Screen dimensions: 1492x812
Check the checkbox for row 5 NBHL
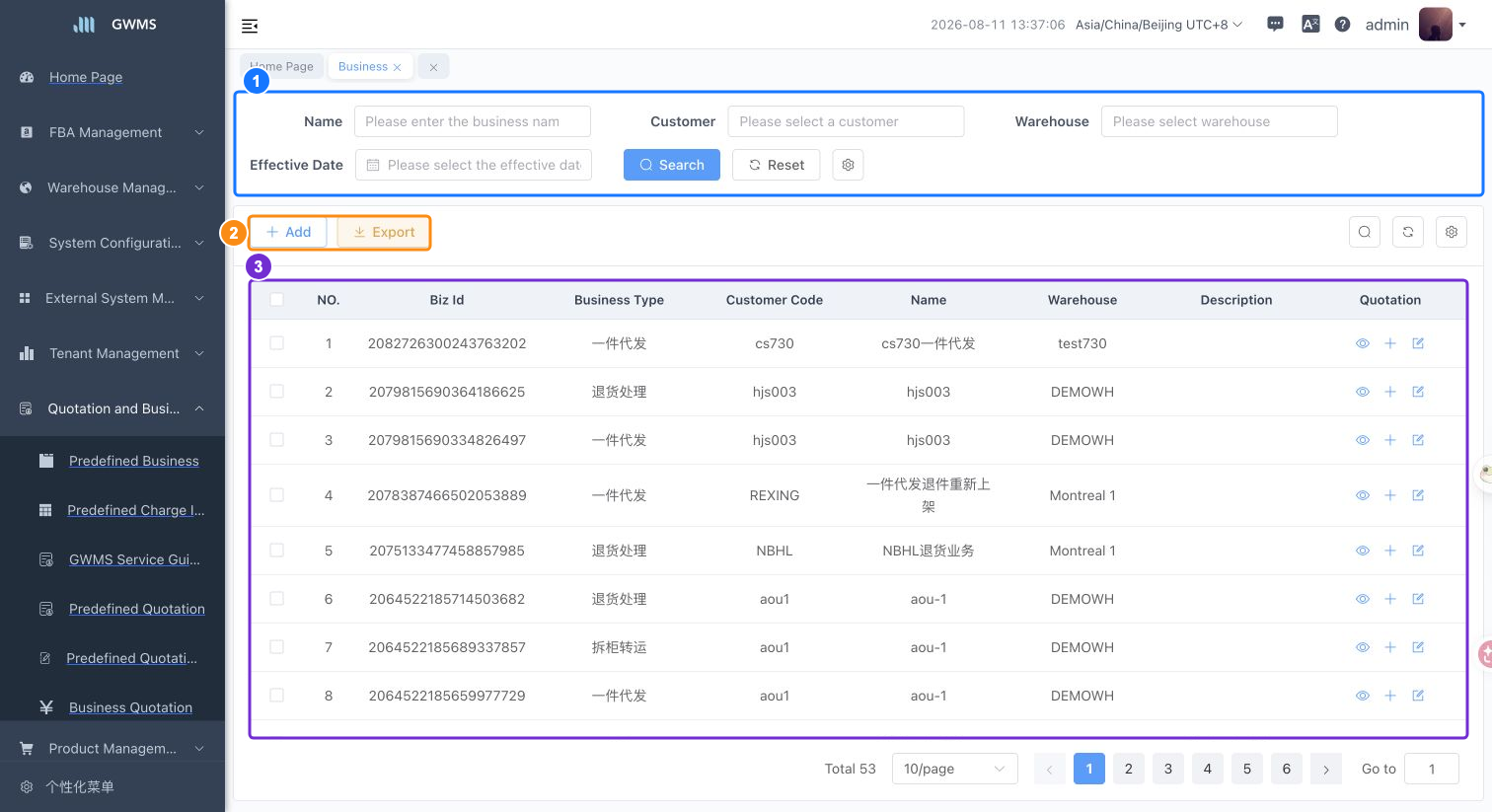click(x=276, y=551)
